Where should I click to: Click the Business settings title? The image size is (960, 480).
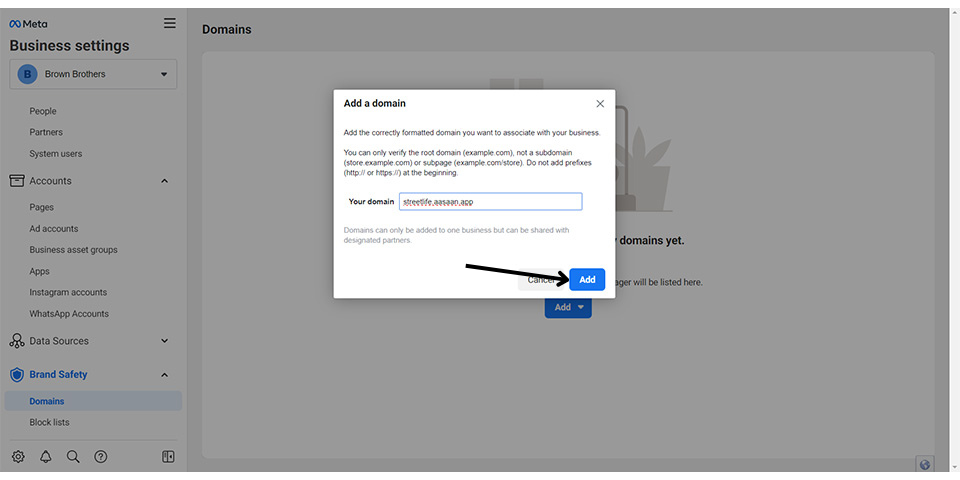coord(69,46)
